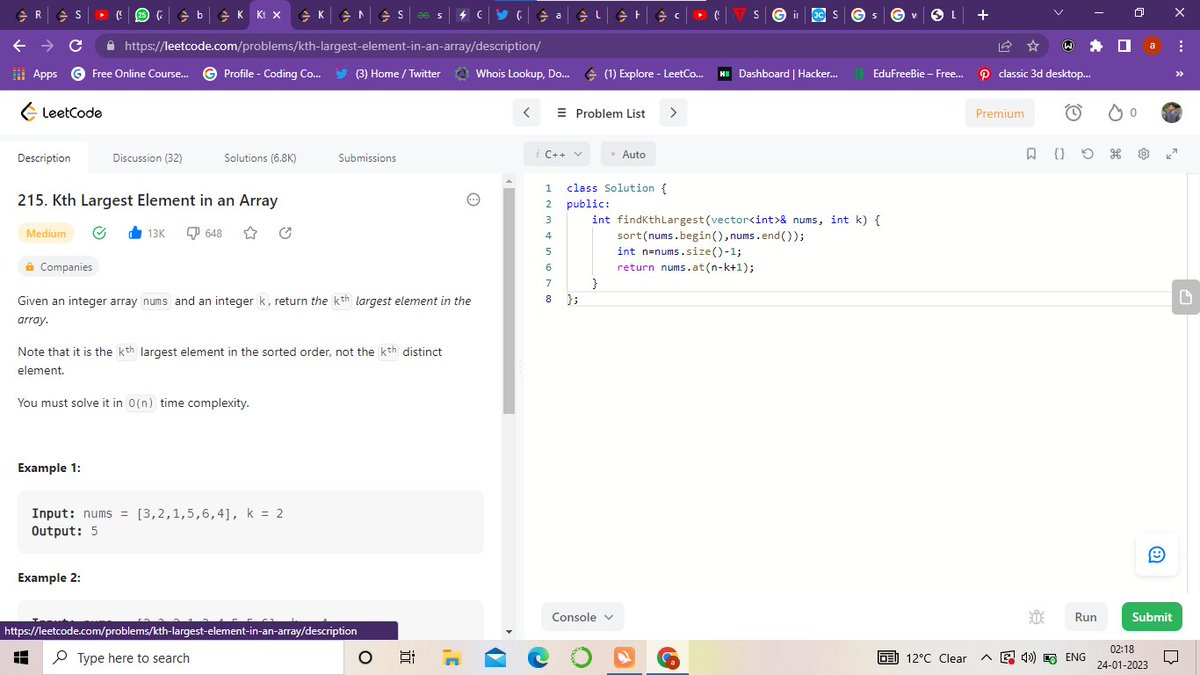Click the LeetCode logo
Image resolution: width=1200 pixels, height=675 pixels.
click(x=61, y=113)
